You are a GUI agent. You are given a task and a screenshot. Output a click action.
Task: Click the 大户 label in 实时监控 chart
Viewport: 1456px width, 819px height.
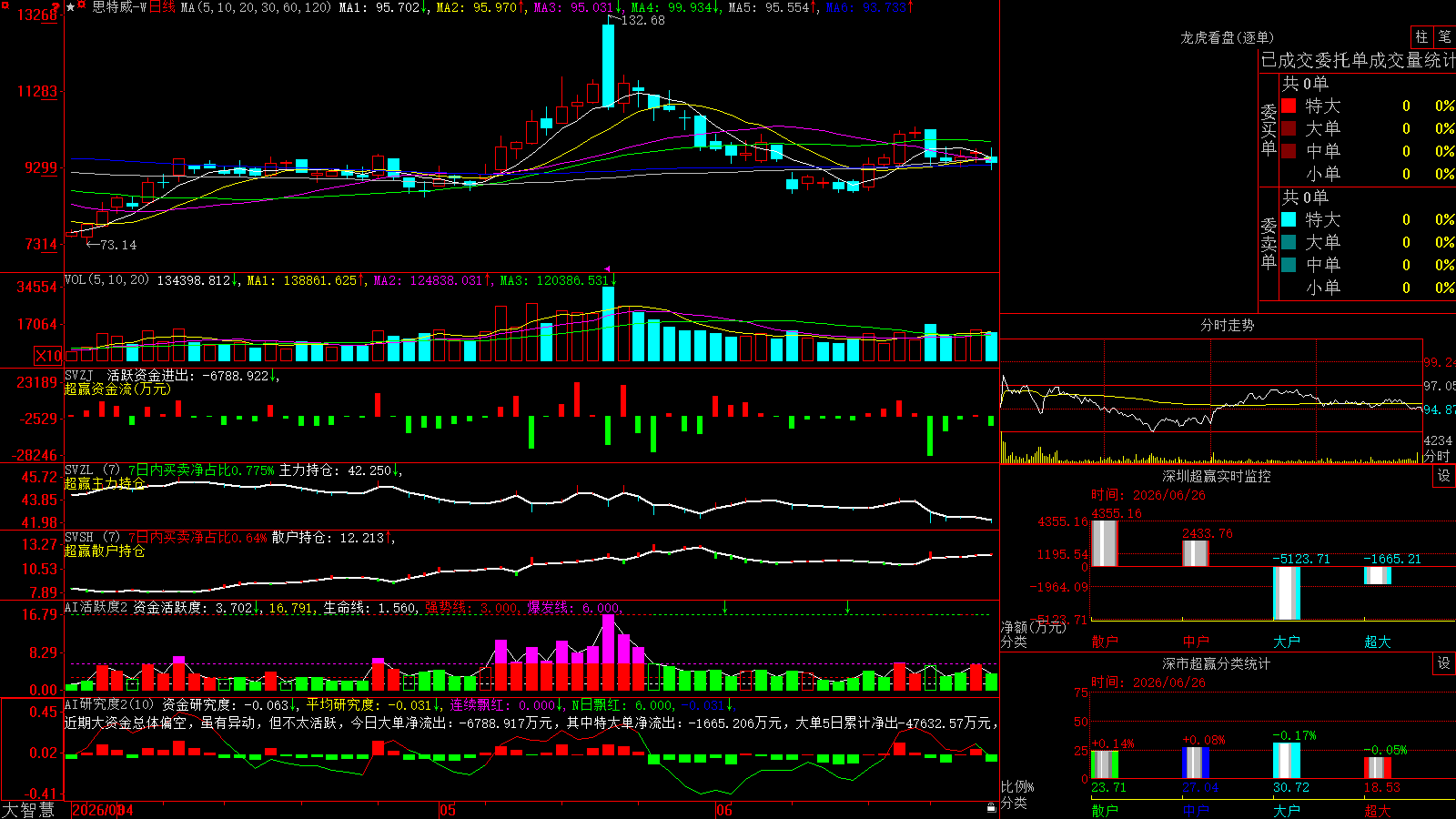pyautogui.click(x=1287, y=642)
